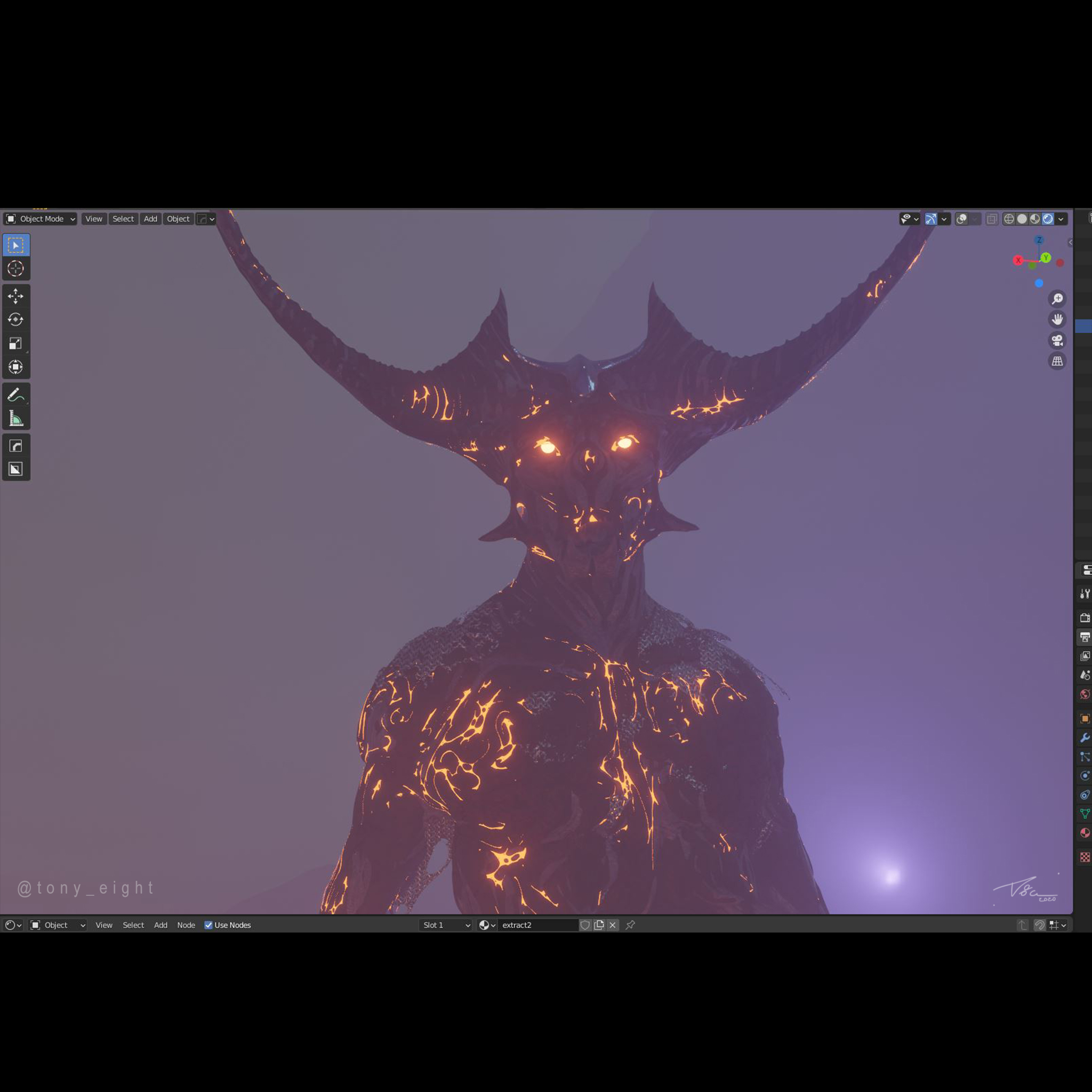This screenshot has width=1092, height=1092.
Task: Toggle viewport overlays display
Action: (961, 219)
